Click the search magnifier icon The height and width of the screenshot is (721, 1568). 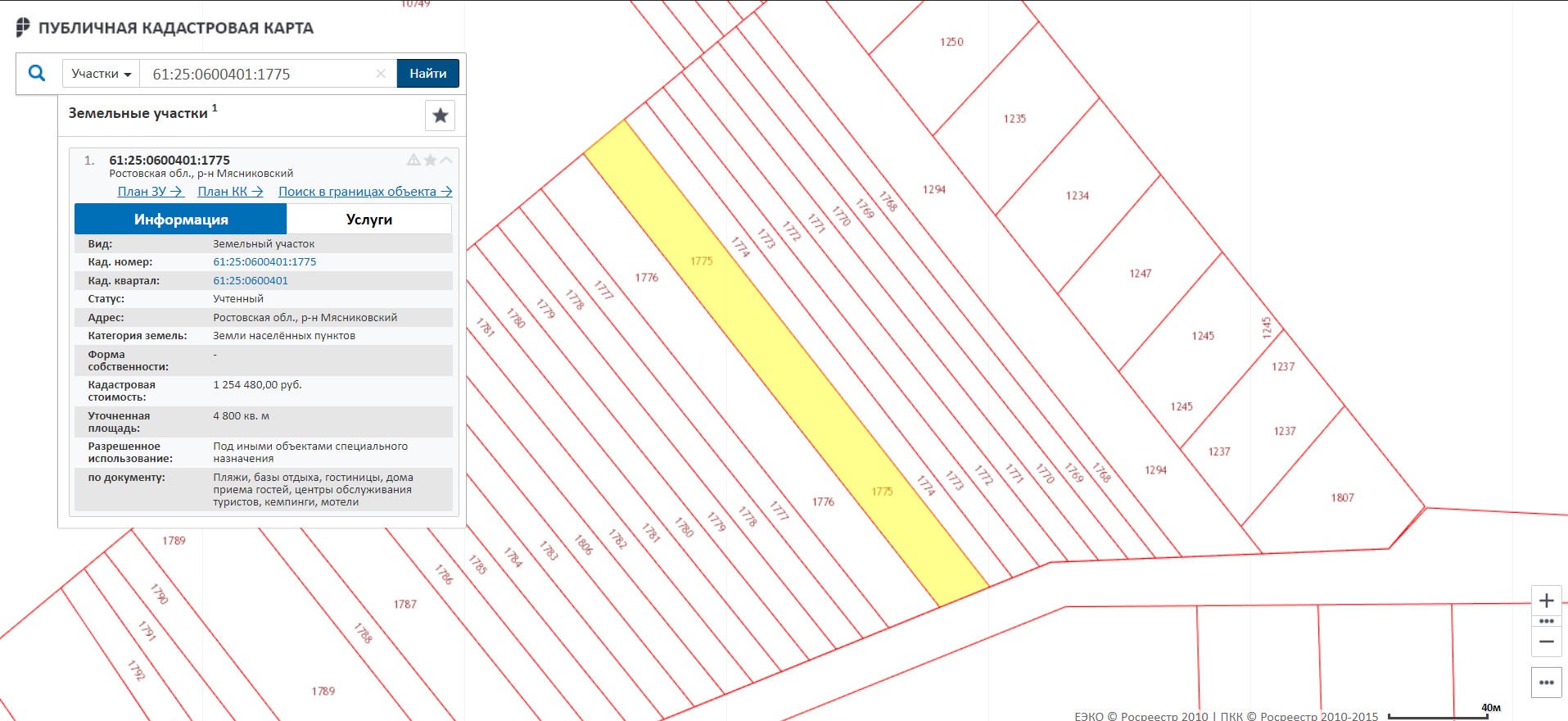(x=37, y=73)
